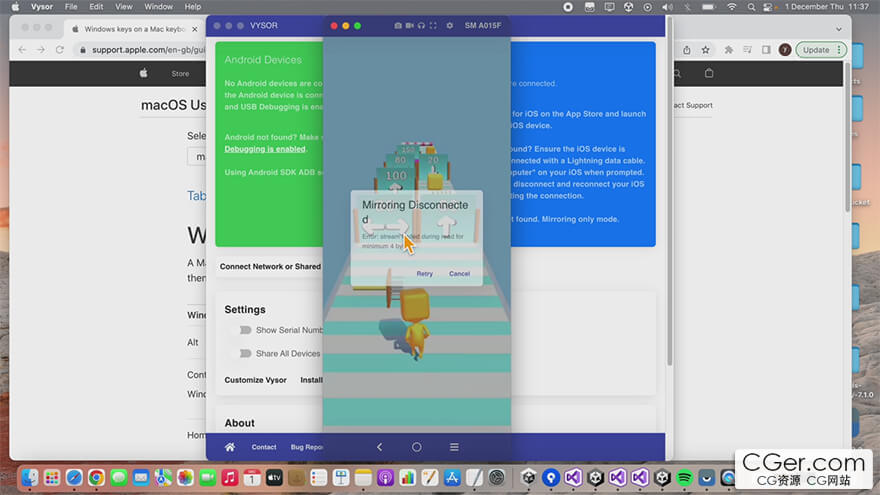The width and height of the screenshot is (880, 495).
Task: Open the shopping bag icon on Apple site
Action: coord(709,73)
